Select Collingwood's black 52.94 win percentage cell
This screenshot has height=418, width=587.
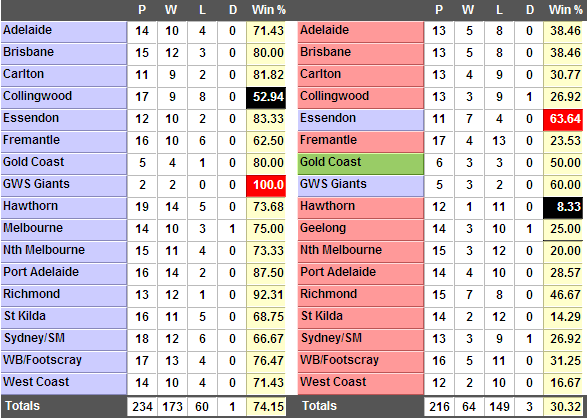(x=266, y=97)
